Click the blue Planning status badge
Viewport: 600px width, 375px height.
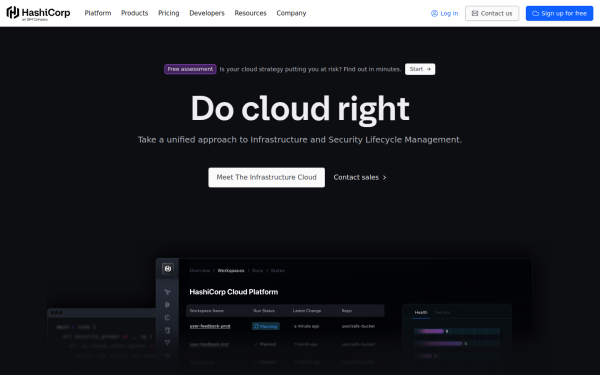(266, 326)
